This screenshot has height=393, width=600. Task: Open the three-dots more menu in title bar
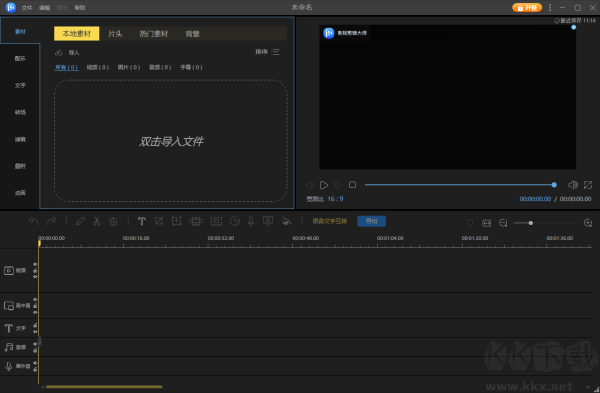tap(550, 7)
